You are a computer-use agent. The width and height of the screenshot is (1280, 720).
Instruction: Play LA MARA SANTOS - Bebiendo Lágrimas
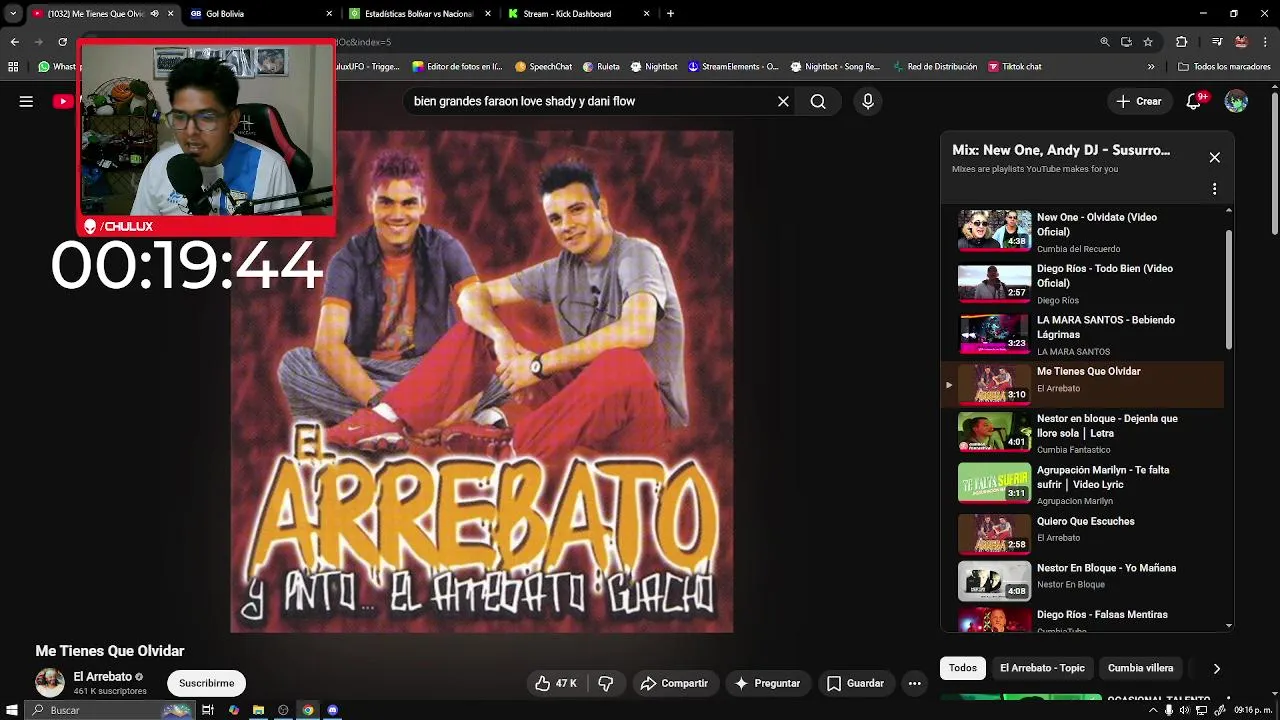(1082, 334)
